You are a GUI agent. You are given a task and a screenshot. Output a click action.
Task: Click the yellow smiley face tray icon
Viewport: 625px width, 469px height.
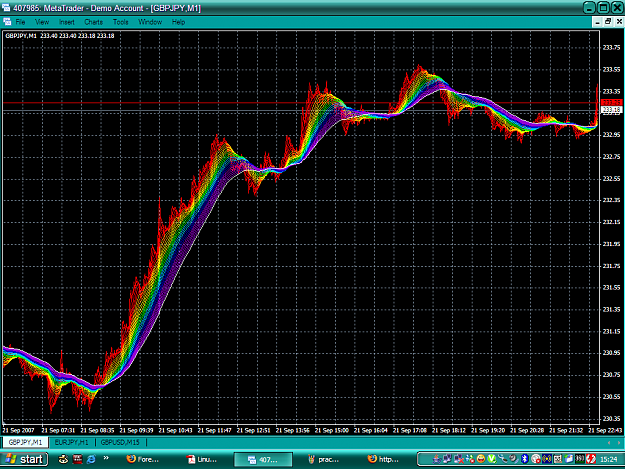pos(481,459)
